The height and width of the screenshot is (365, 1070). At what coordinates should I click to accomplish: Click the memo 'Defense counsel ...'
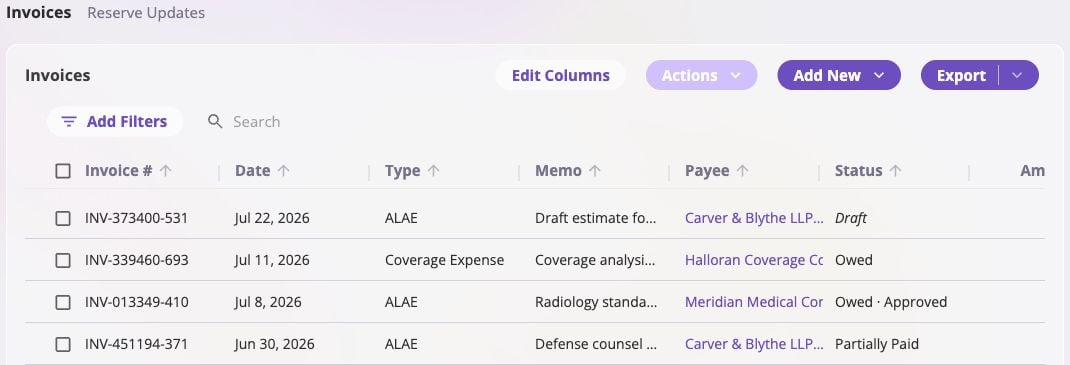597,344
